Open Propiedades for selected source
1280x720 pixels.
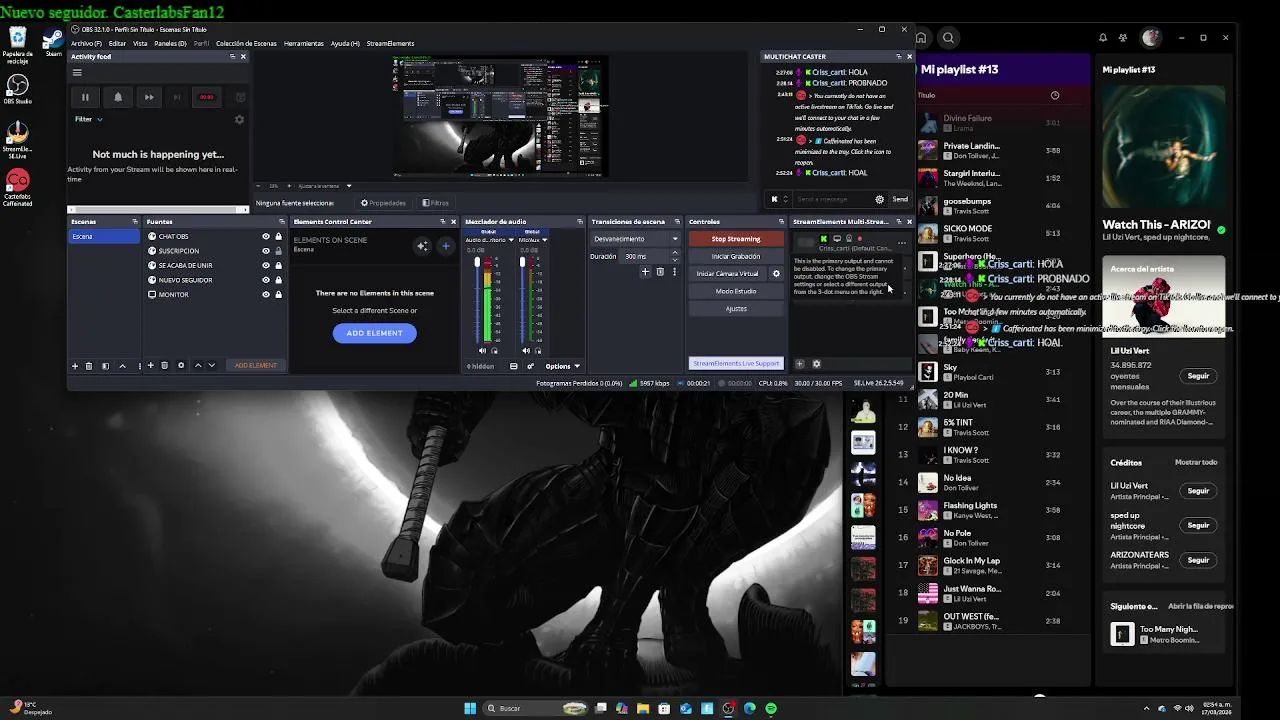pyautogui.click(x=384, y=203)
